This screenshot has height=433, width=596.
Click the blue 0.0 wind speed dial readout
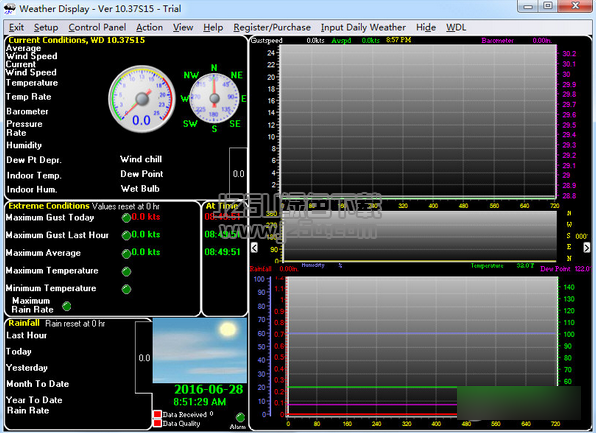click(141, 121)
